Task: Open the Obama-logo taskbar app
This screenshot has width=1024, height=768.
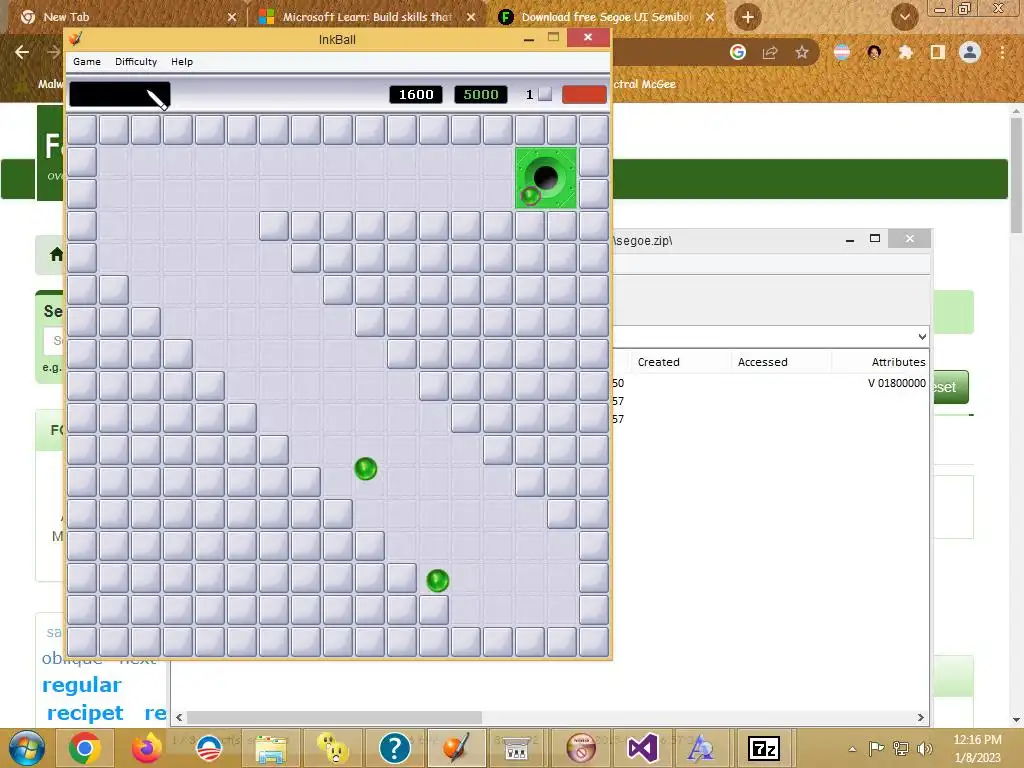Action: click(x=209, y=748)
